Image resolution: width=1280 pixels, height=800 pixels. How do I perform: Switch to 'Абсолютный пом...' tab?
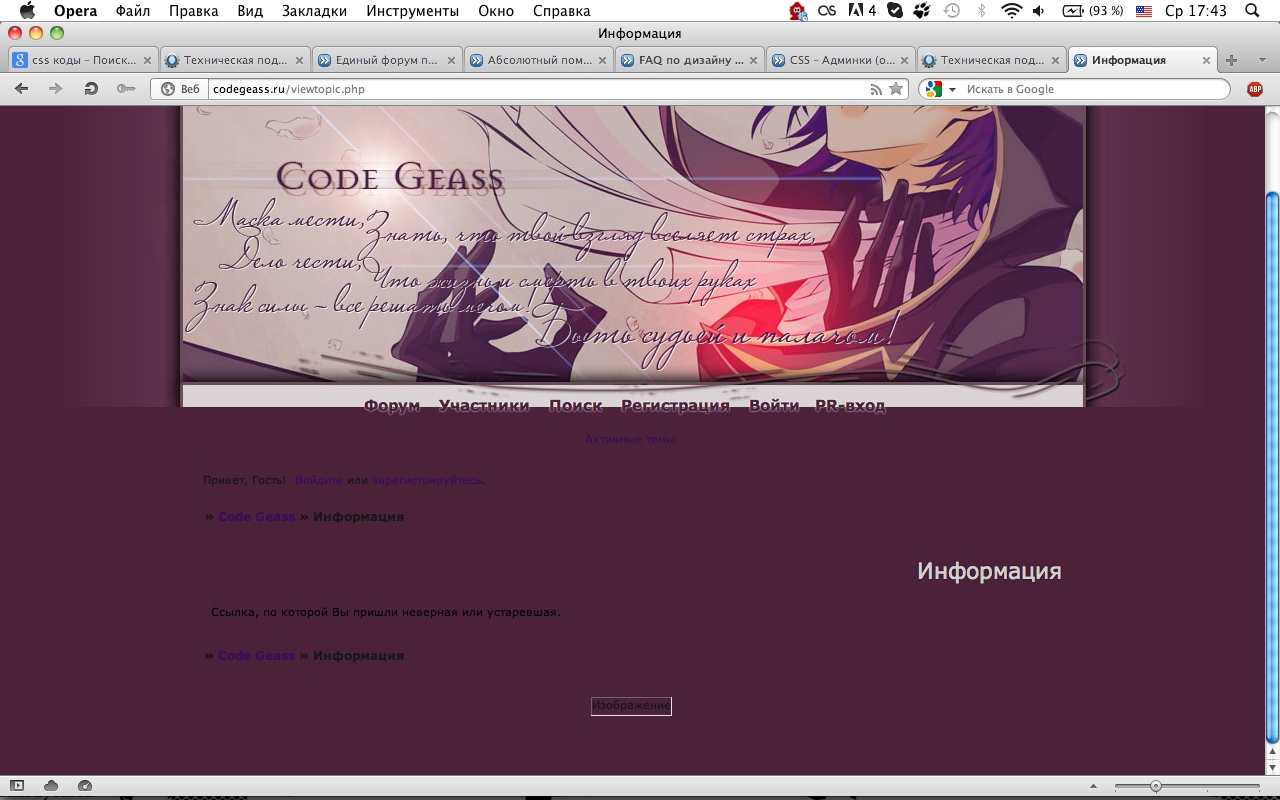(x=538, y=60)
